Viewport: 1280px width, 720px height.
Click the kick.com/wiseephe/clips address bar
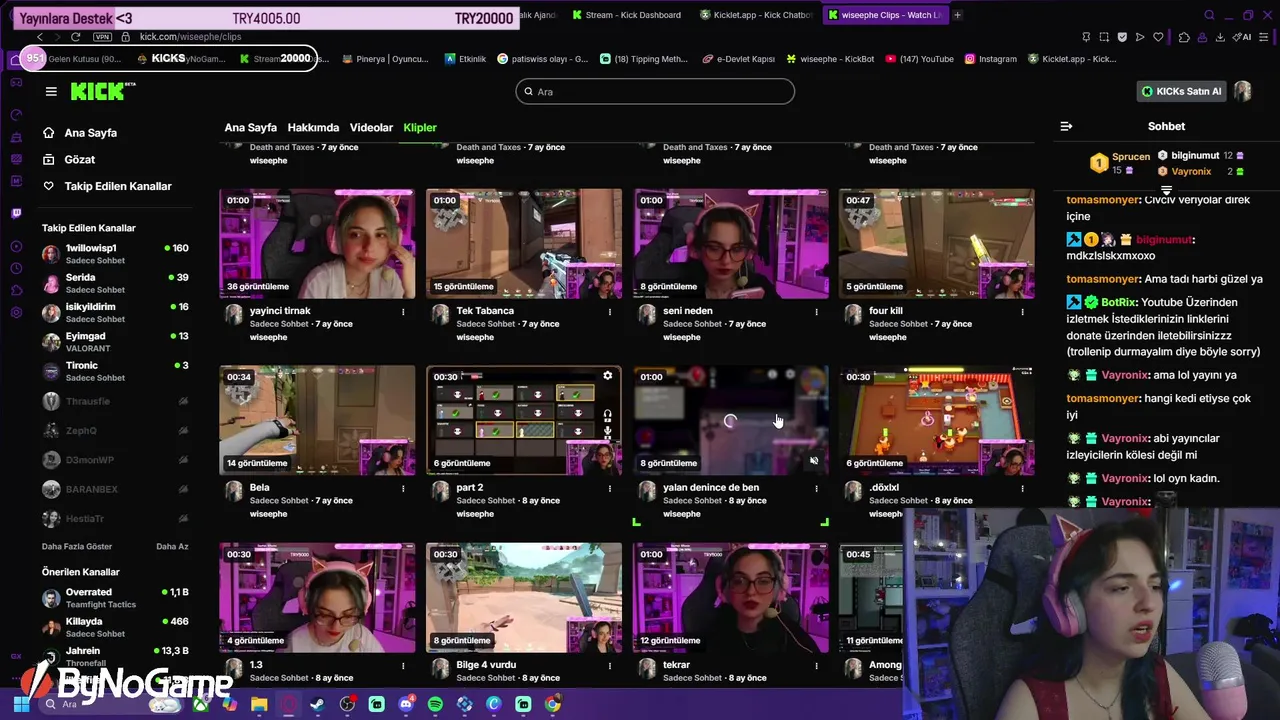pyautogui.click(x=191, y=37)
